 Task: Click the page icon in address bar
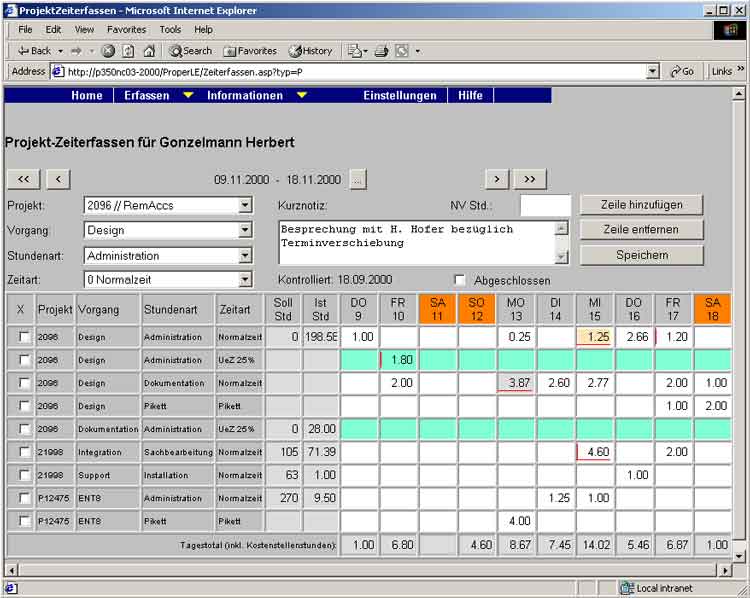57,72
